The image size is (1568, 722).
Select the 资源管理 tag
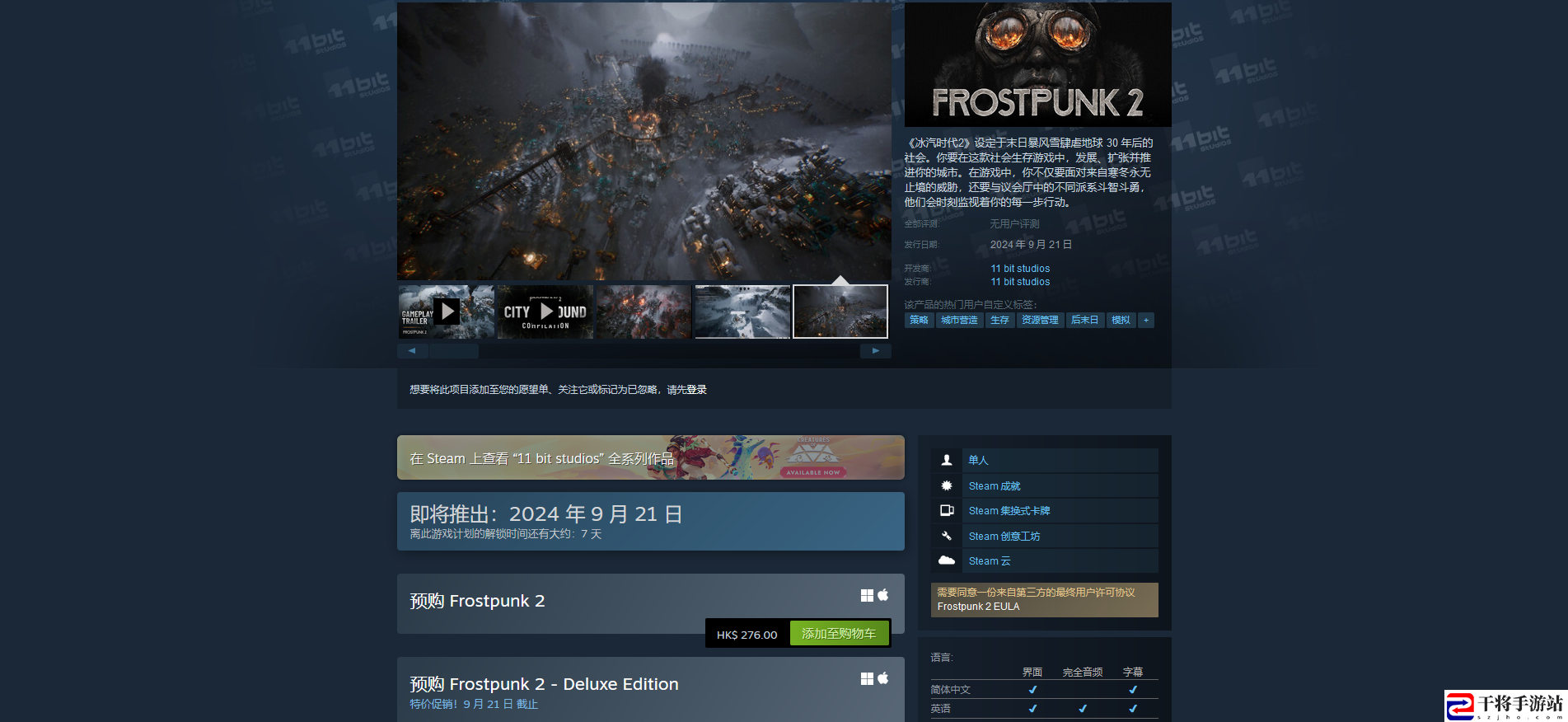[x=1040, y=321]
